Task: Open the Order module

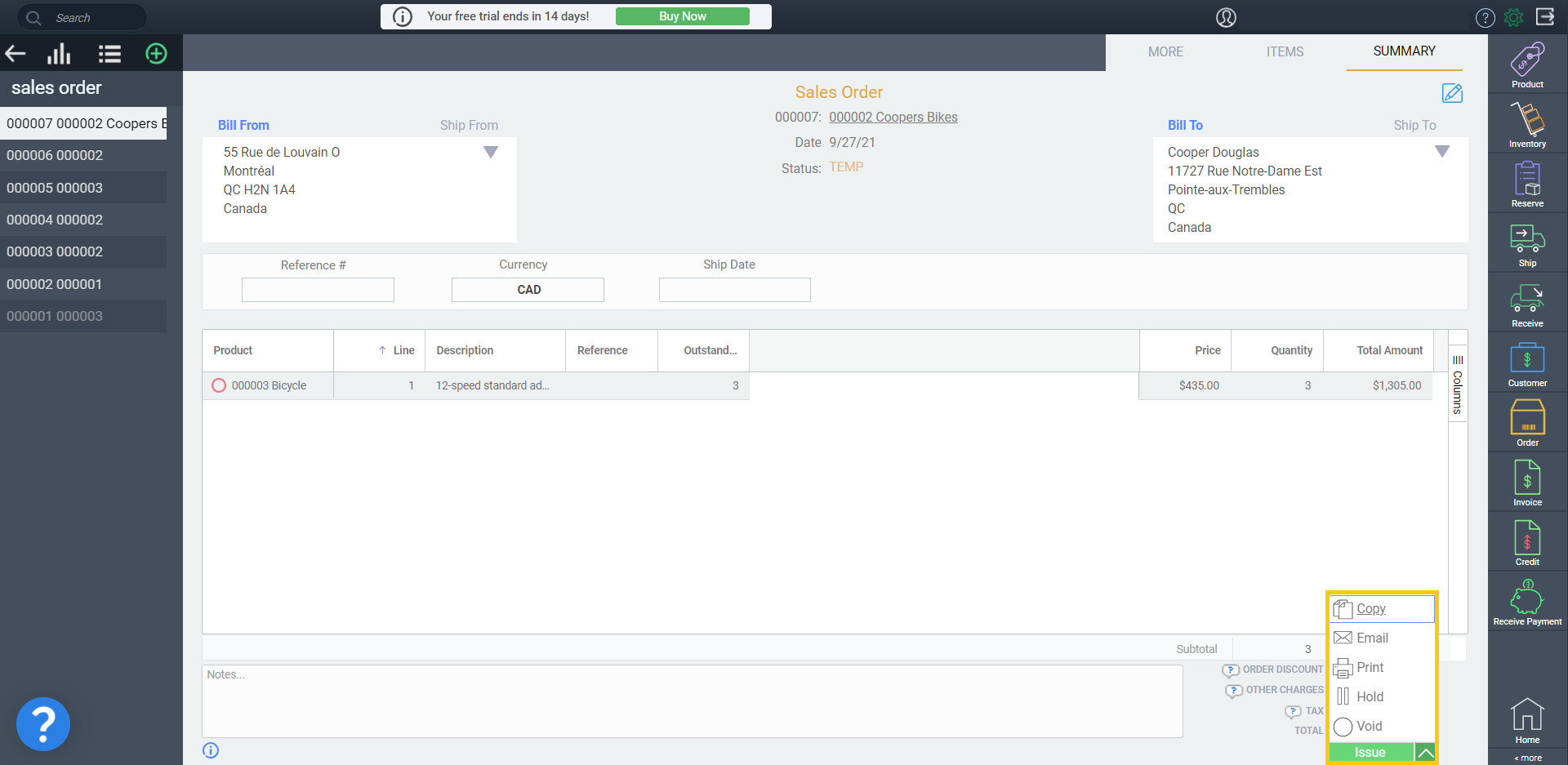Action: tap(1527, 423)
